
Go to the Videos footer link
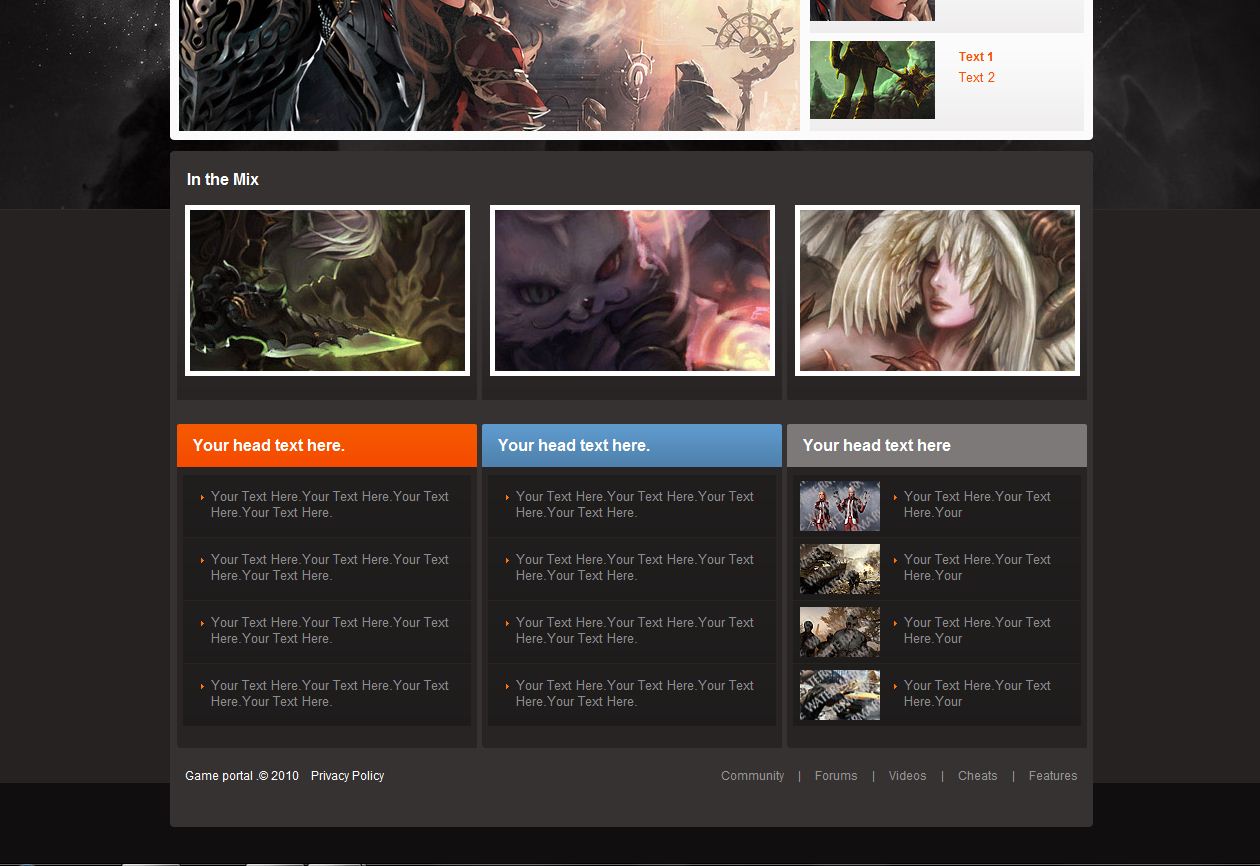tap(907, 776)
